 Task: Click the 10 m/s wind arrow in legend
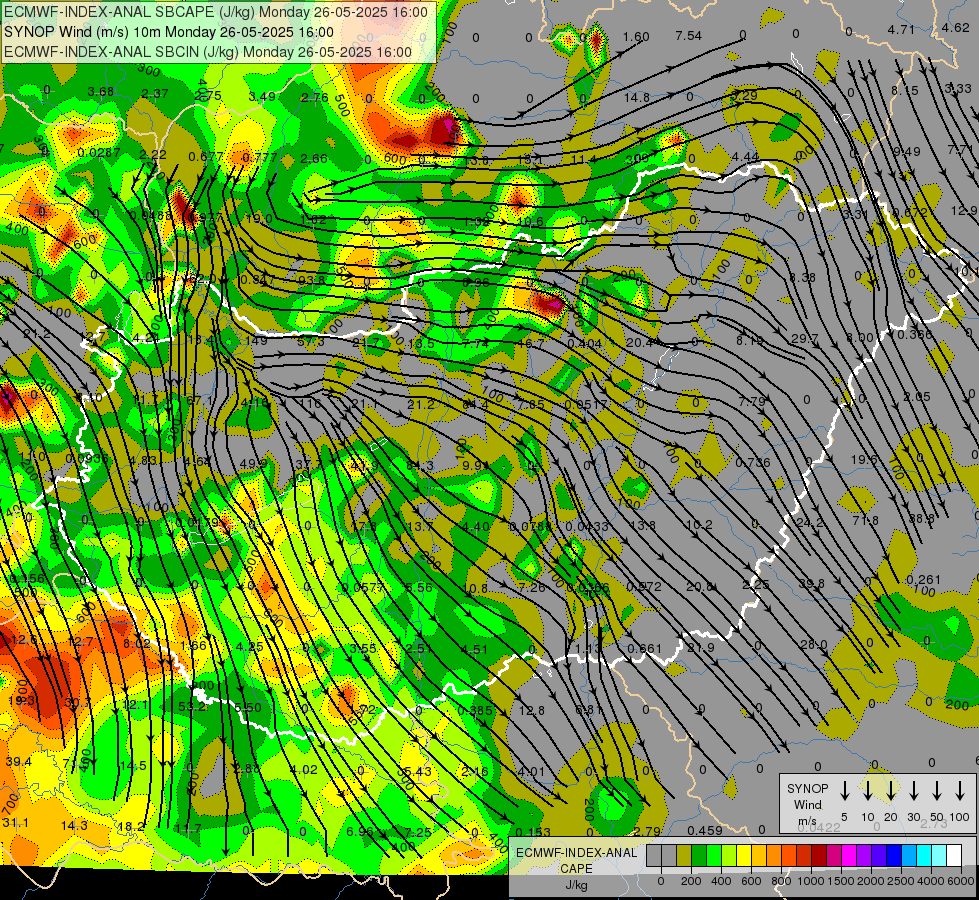(867, 791)
